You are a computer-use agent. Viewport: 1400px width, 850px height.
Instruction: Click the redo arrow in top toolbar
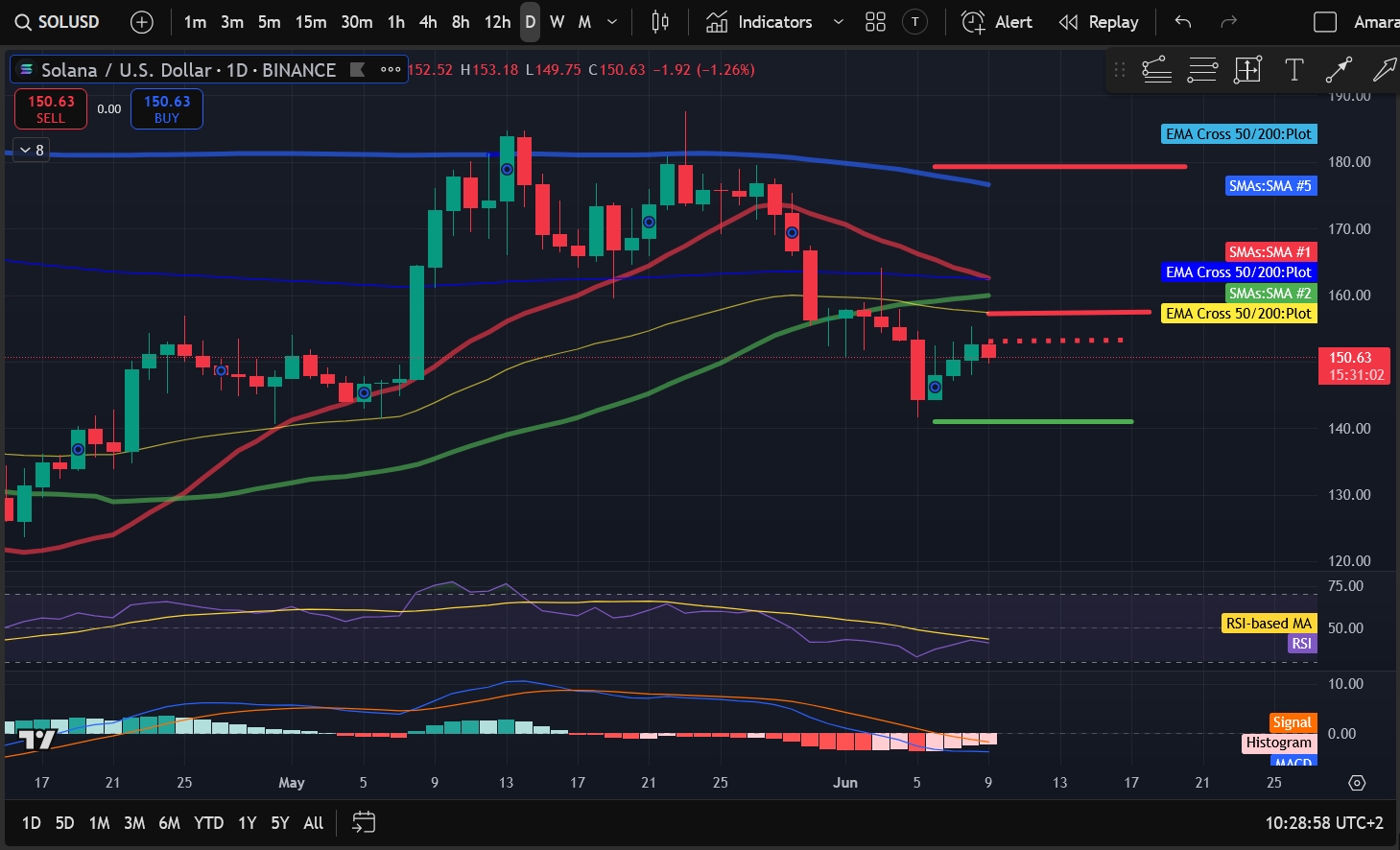click(1228, 22)
